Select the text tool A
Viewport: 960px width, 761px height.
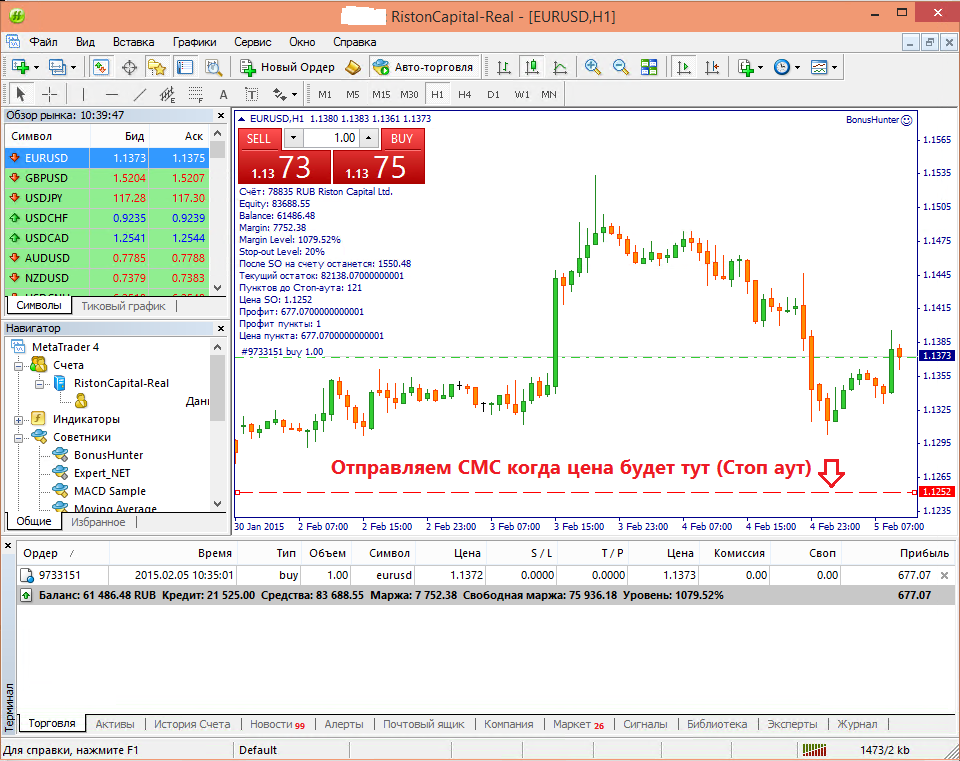pos(223,94)
